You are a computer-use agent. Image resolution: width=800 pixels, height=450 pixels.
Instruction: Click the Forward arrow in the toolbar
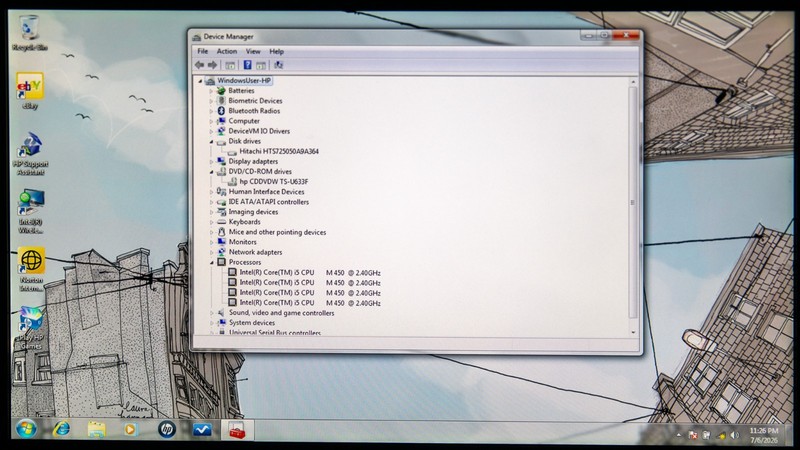click(x=212, y=65)
